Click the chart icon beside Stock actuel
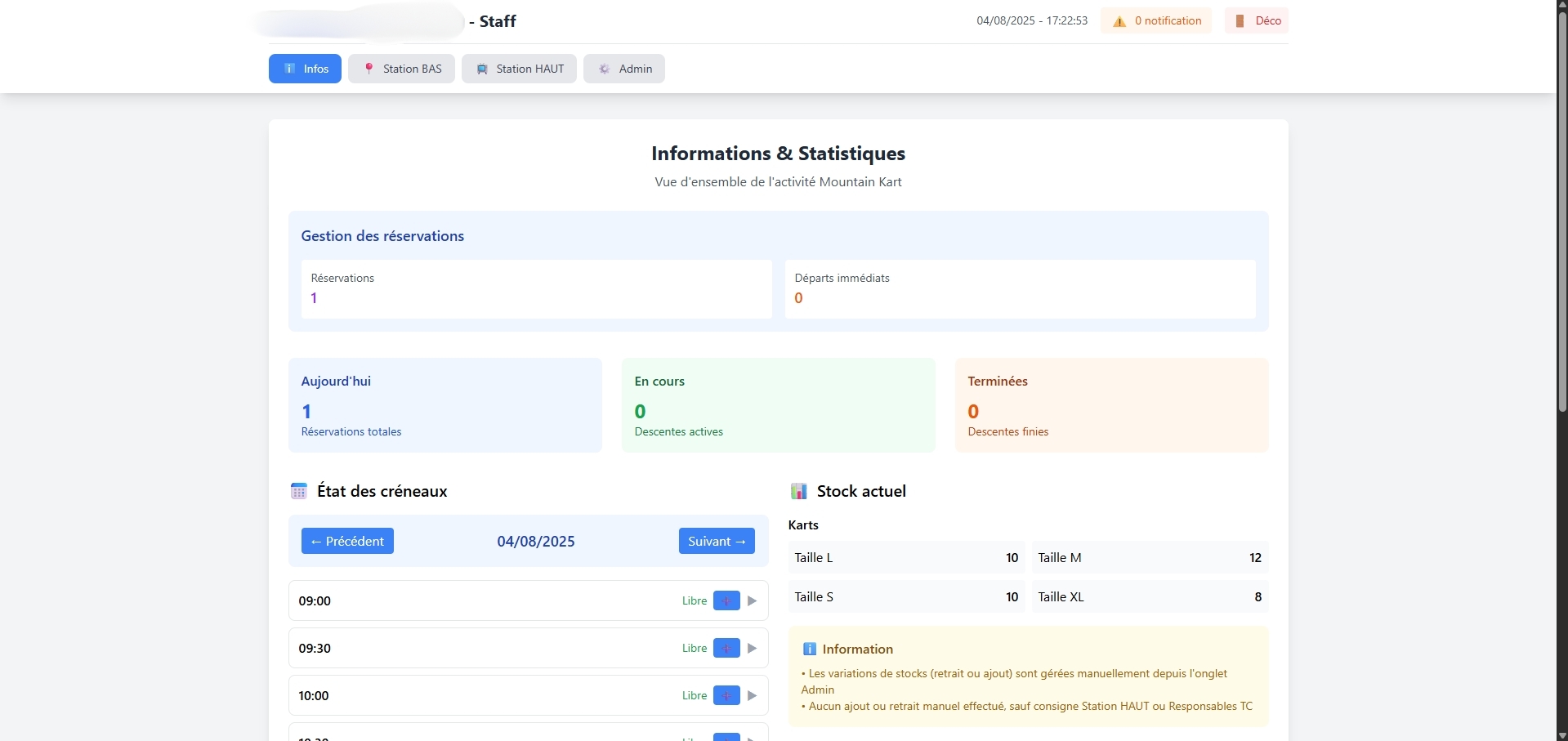The image size is (1568, 741). click(x=799, y=491)
